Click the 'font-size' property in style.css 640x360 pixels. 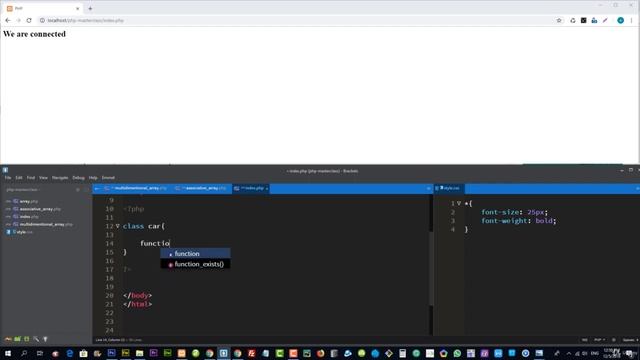(500, 212)
